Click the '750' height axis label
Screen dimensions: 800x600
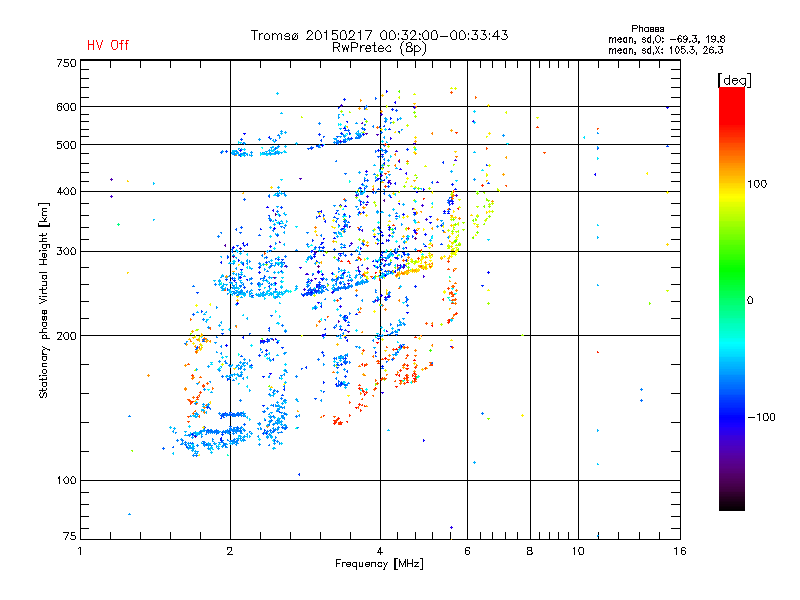67,63
